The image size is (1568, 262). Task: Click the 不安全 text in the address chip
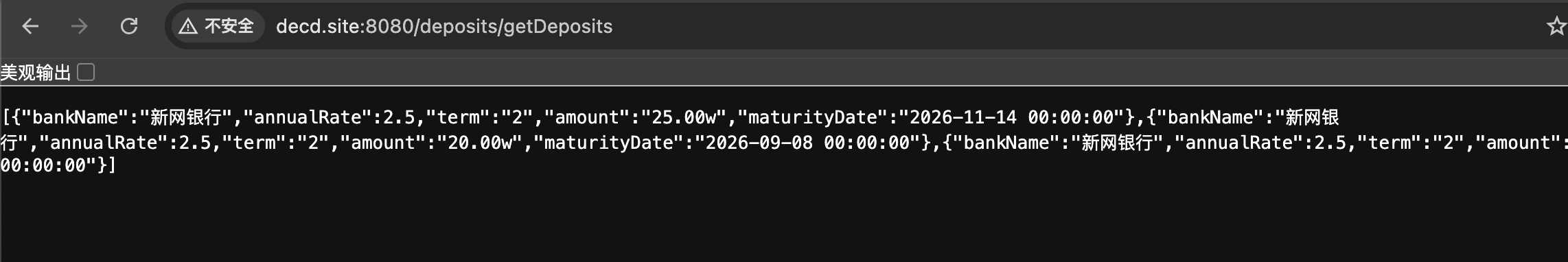point(229,26)
